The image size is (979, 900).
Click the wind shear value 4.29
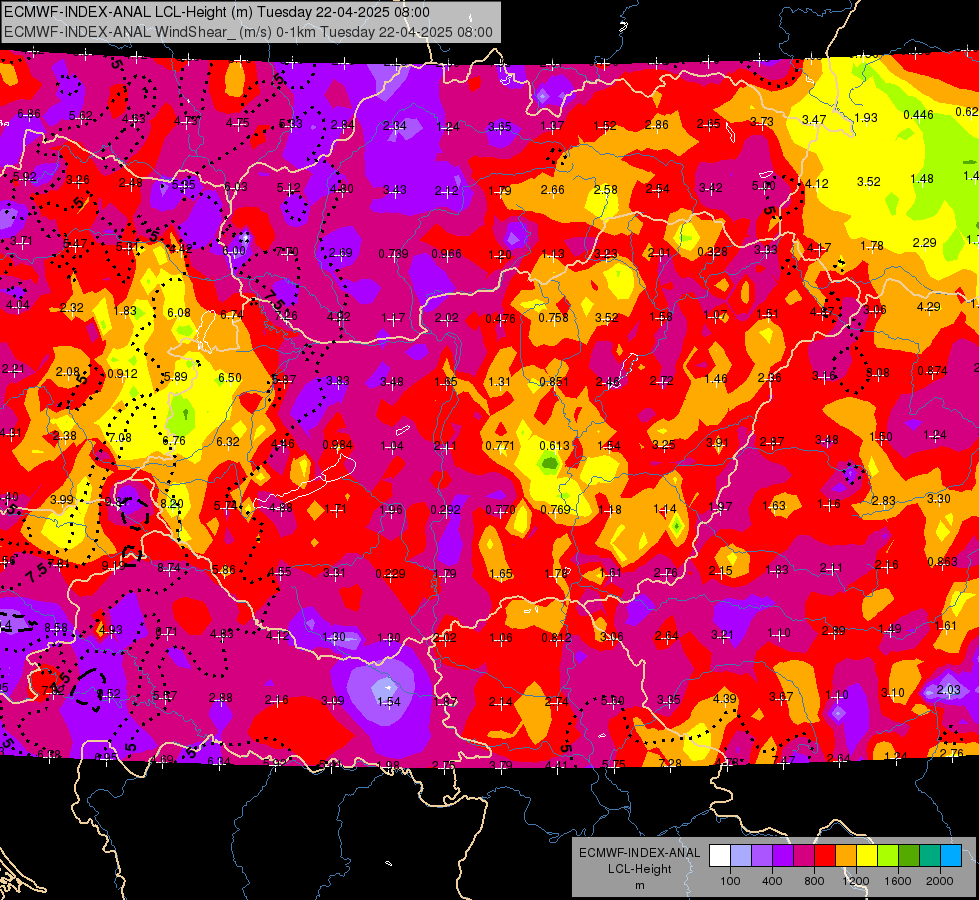click(x=928, y=307)
